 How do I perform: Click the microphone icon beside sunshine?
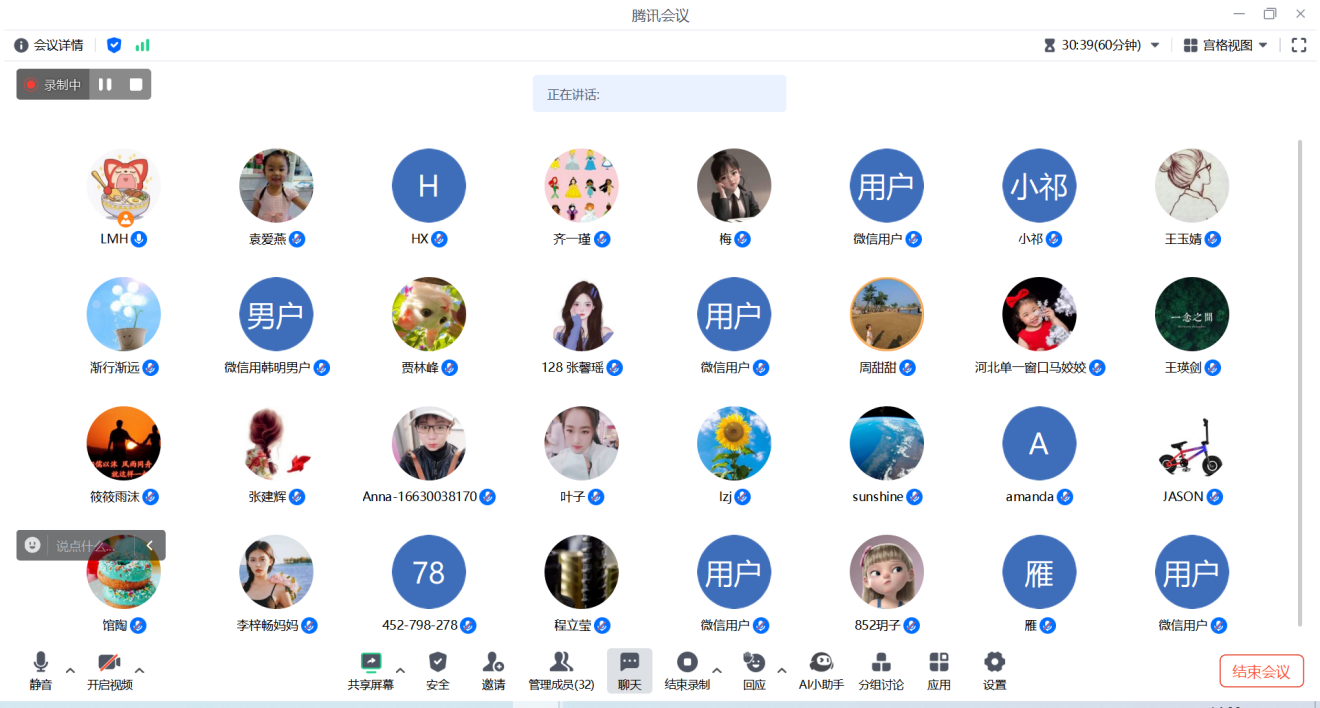coord(914,496)
